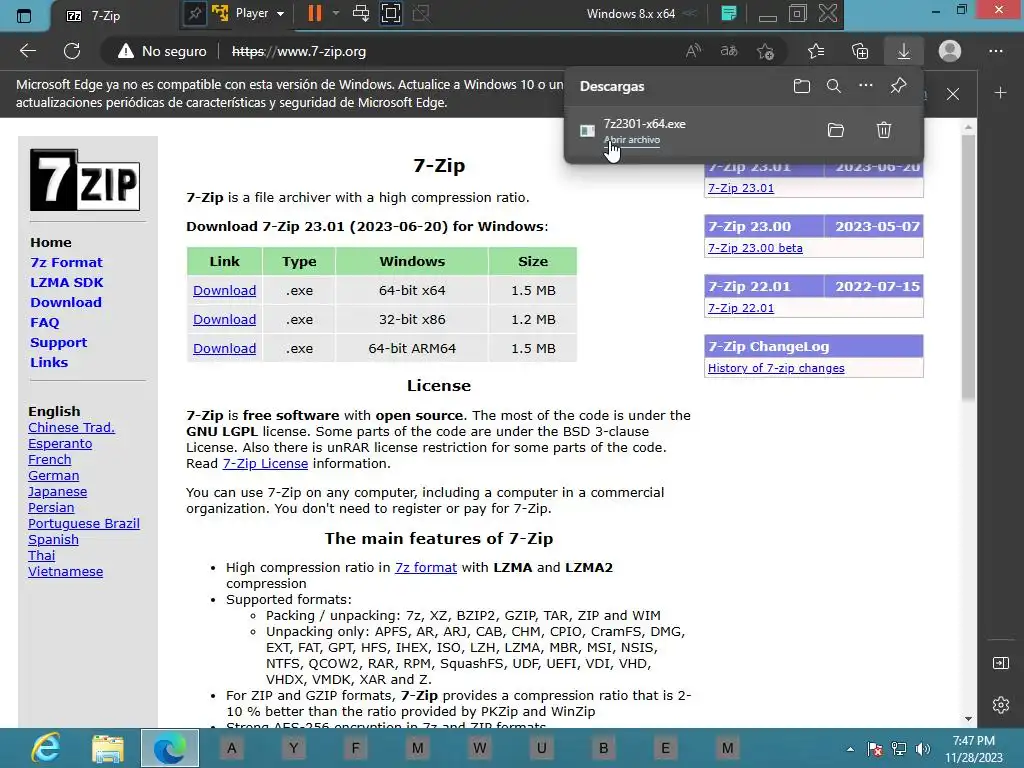Open Edge settings and more menu

click(x=996, y=51)
